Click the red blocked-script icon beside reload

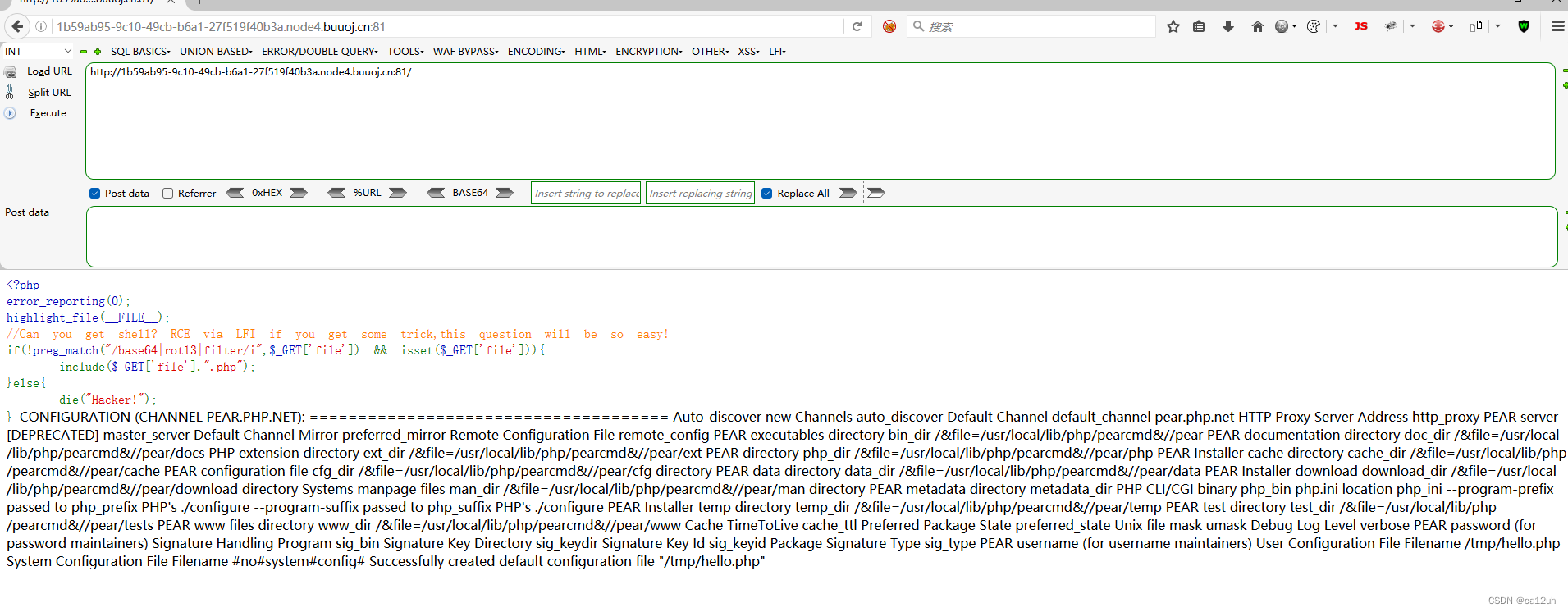(889, 26)
